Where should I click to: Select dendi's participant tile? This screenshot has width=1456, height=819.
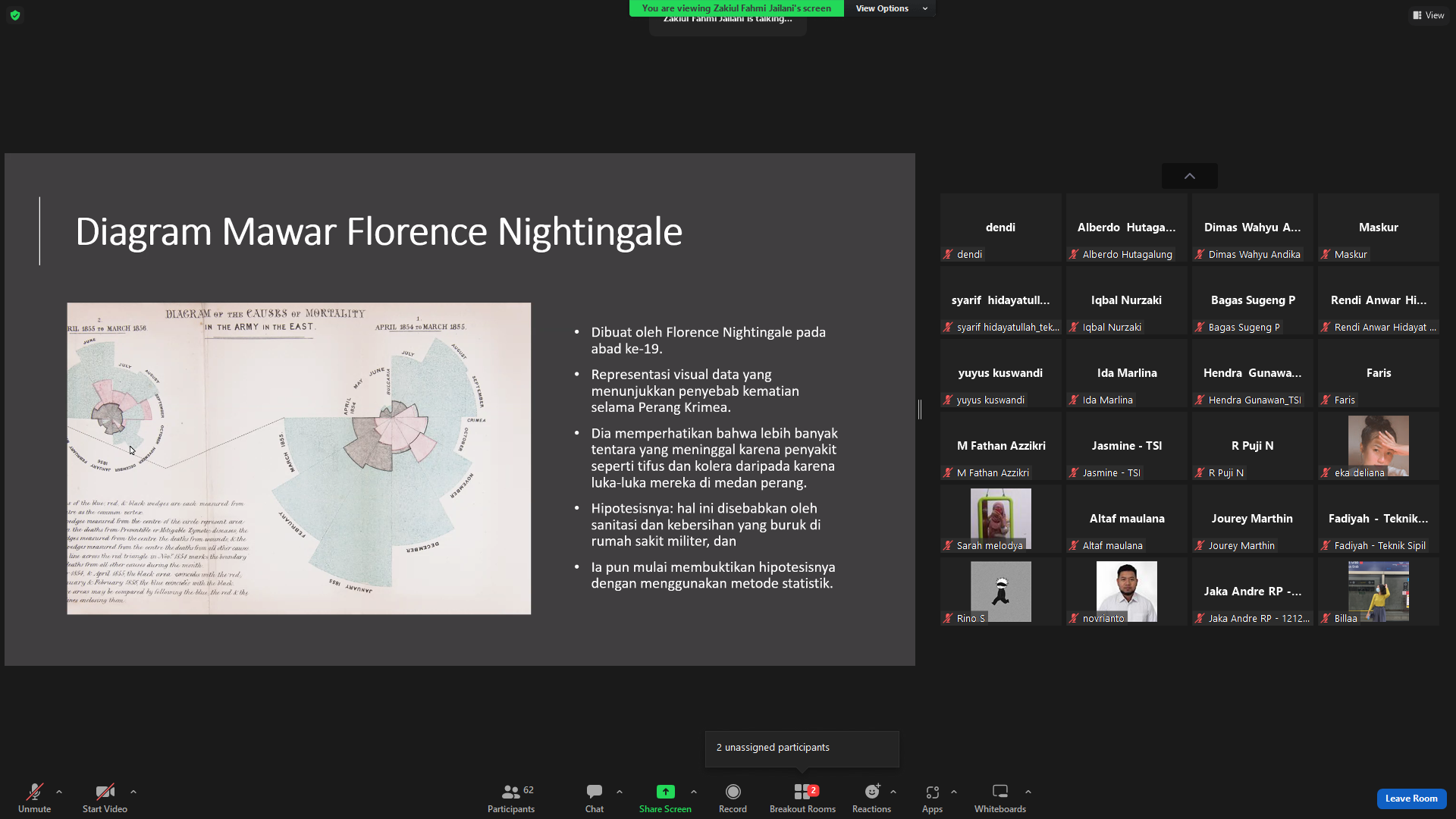point(1001,227)
